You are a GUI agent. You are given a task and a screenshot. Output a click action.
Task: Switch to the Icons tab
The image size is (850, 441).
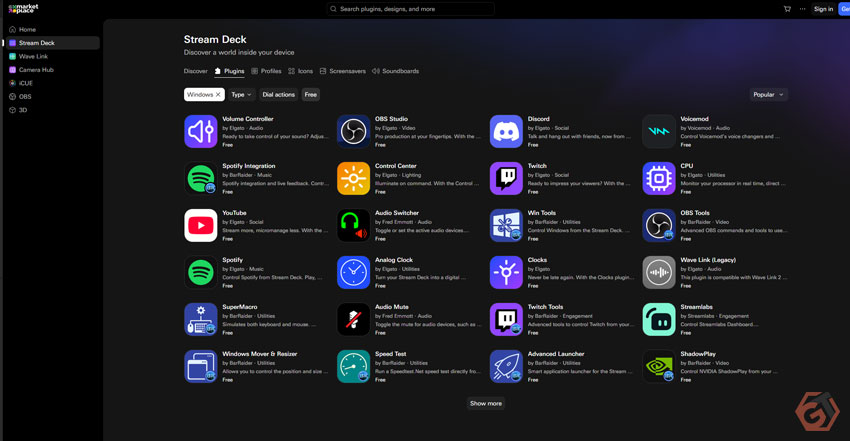[300, 71]
